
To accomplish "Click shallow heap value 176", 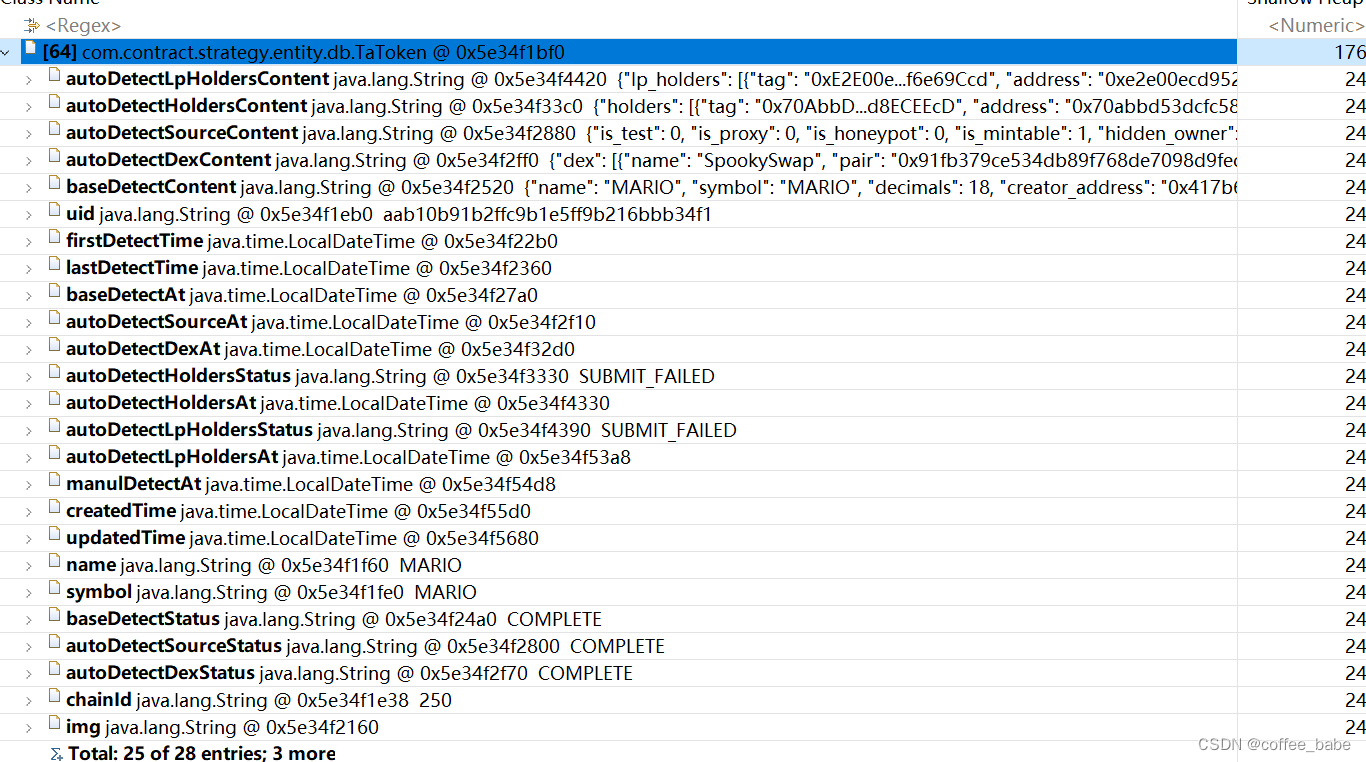I will (x=1350, y=52).
